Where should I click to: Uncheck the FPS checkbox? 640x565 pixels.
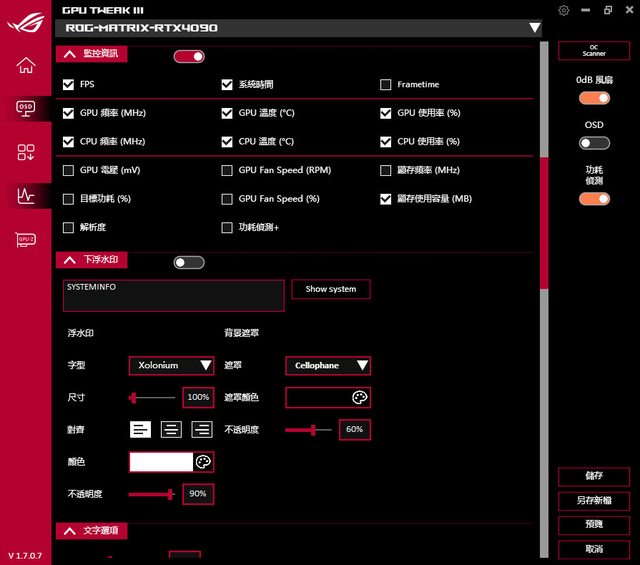(68, 85)
